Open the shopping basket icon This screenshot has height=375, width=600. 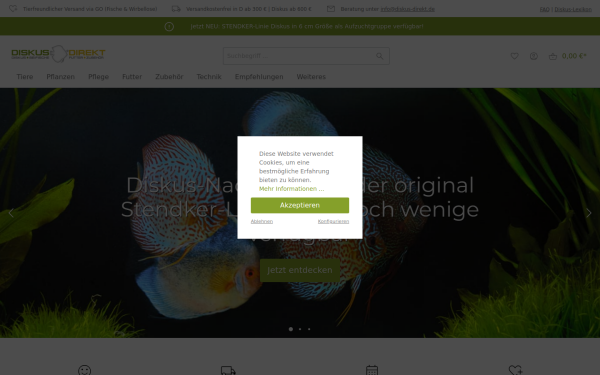point(553,56)
